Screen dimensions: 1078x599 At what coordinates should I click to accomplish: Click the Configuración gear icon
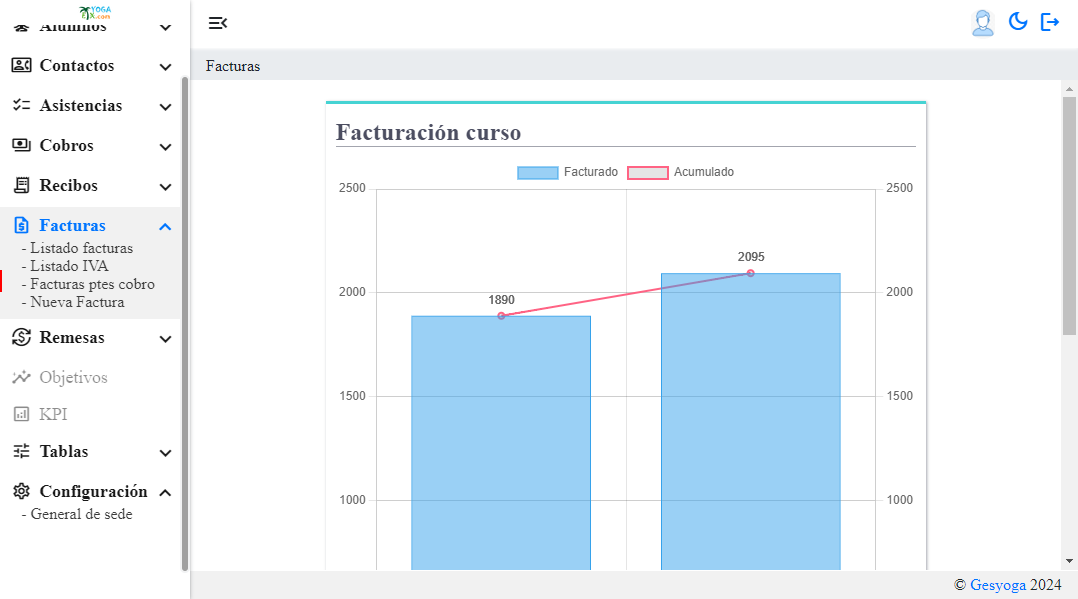21,491
